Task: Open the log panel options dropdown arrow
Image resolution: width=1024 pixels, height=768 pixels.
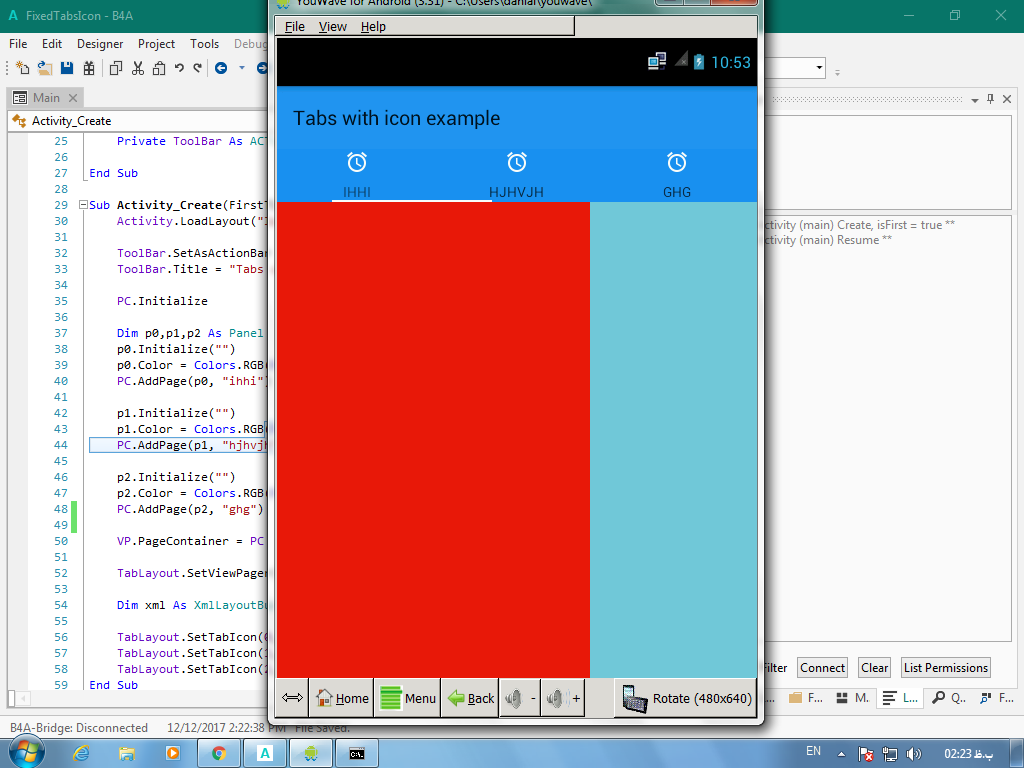Action: (973, 99)
